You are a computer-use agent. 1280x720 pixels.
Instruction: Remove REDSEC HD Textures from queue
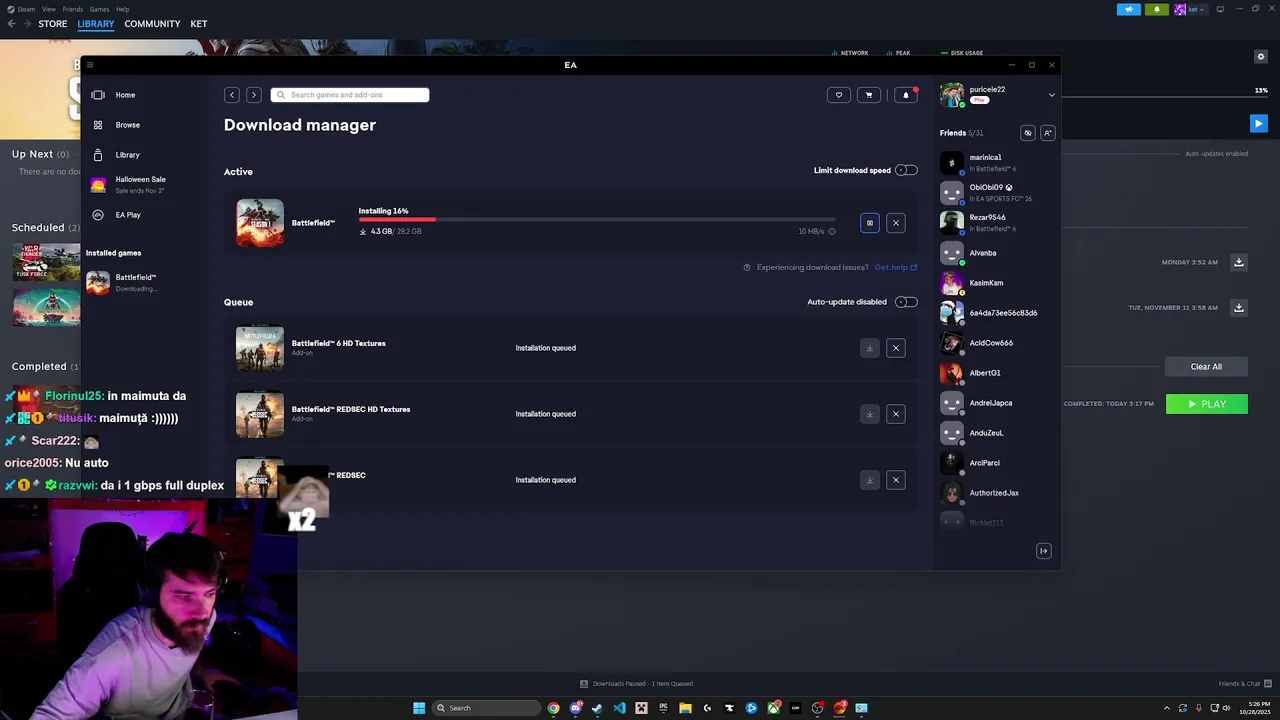tap(896, 414)
